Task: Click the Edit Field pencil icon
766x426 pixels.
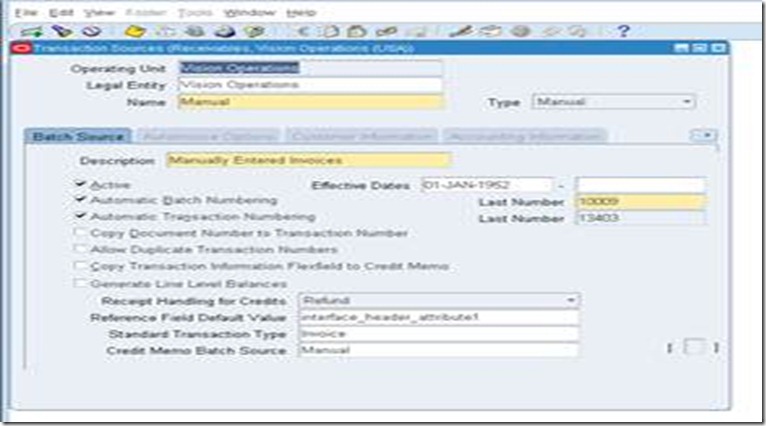Action: pos(461,32)
